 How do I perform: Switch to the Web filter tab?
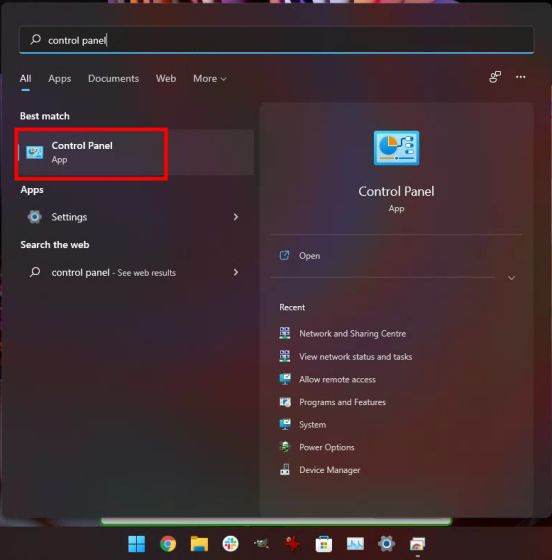[166, 79]
